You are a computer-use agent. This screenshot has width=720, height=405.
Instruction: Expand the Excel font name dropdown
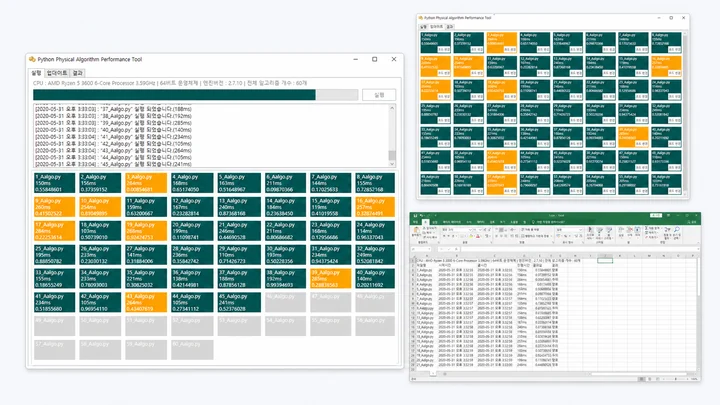tap(470, 230)
